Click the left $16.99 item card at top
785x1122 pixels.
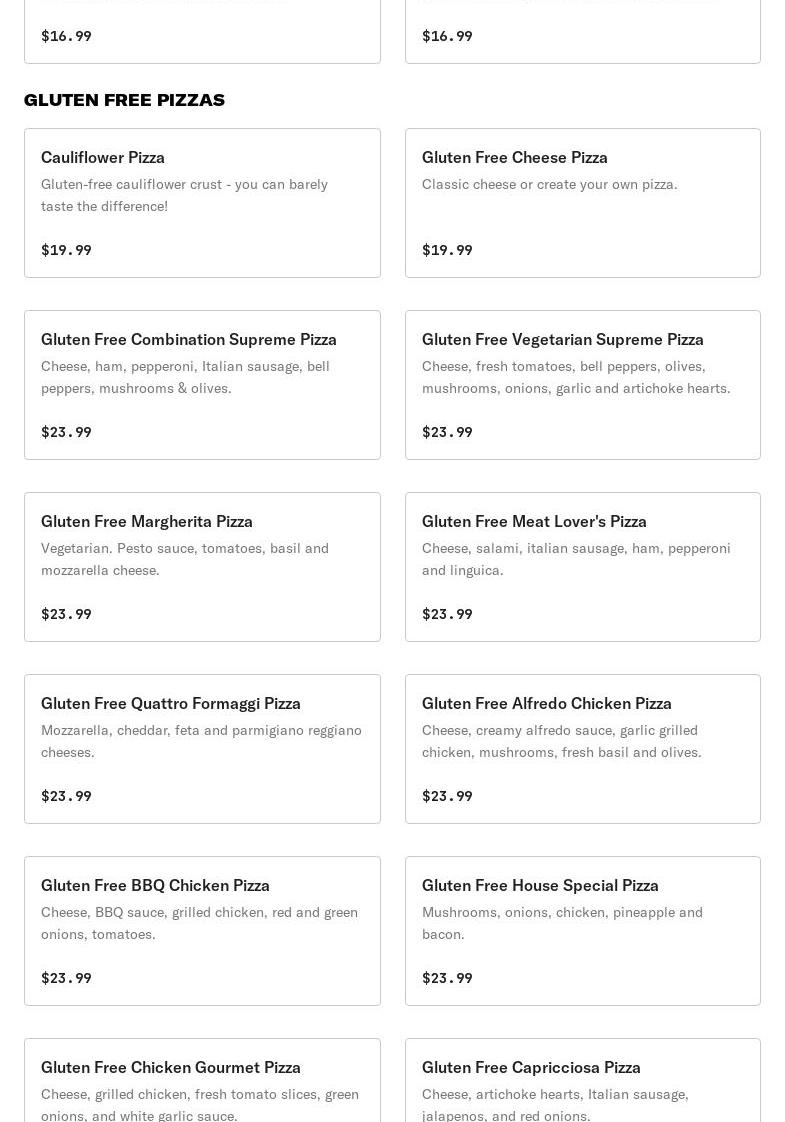click(203, 31)
